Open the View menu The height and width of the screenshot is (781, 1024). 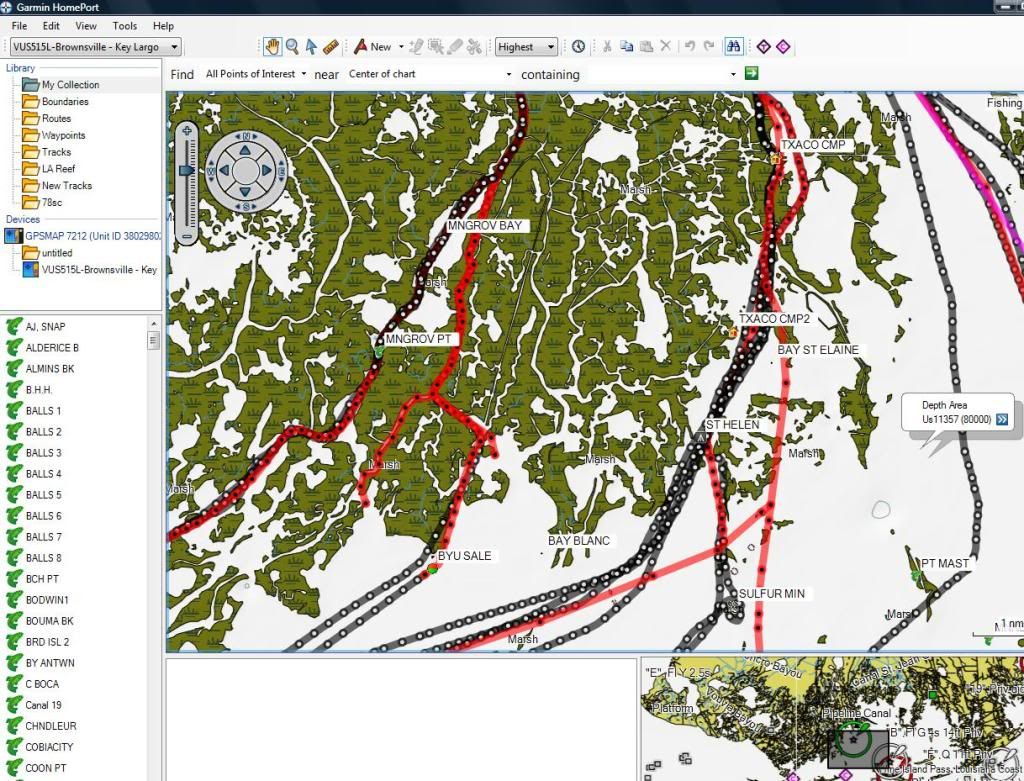point(86,26)
